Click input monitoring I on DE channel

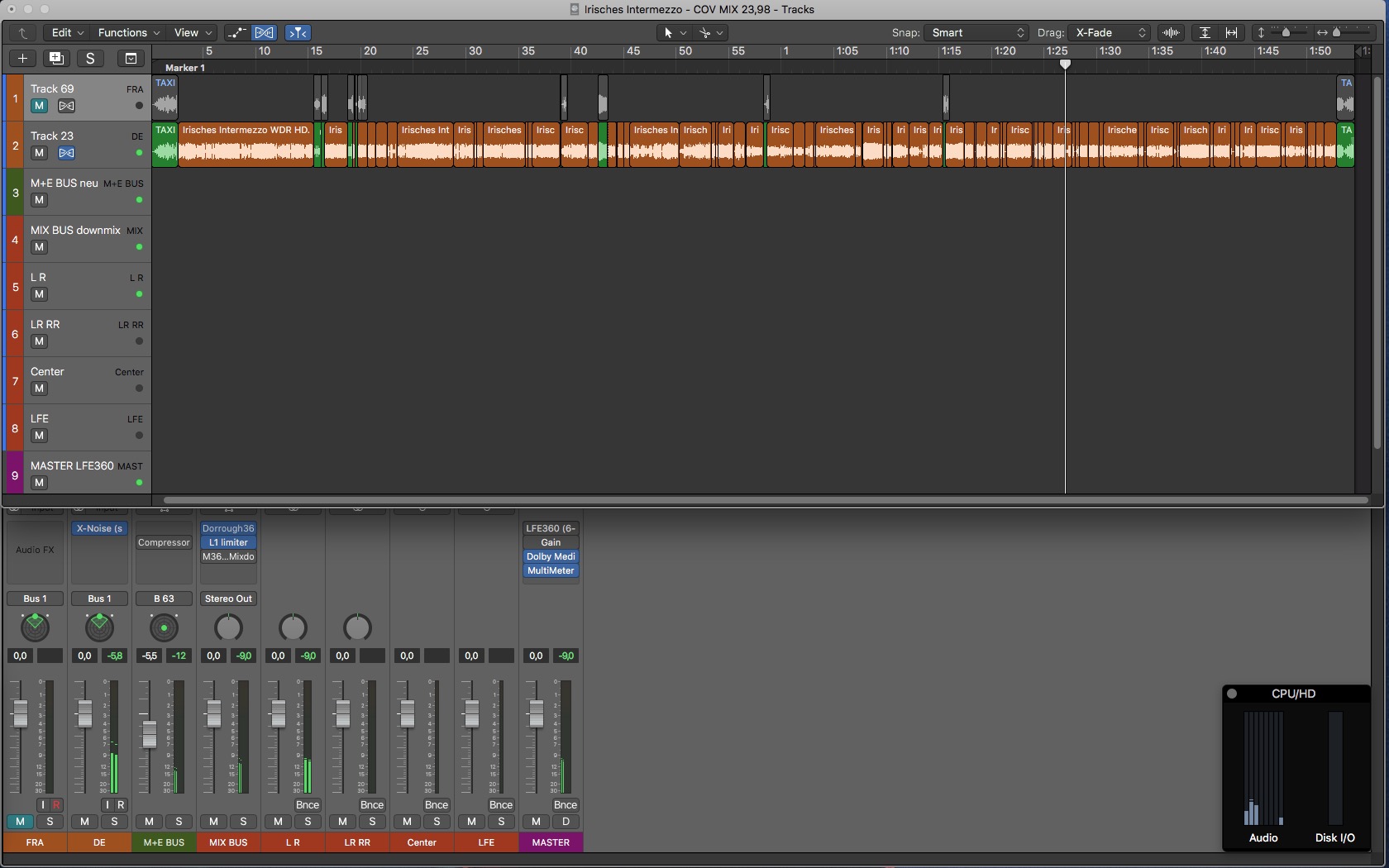pyautogui.click(x=107, y=805)
